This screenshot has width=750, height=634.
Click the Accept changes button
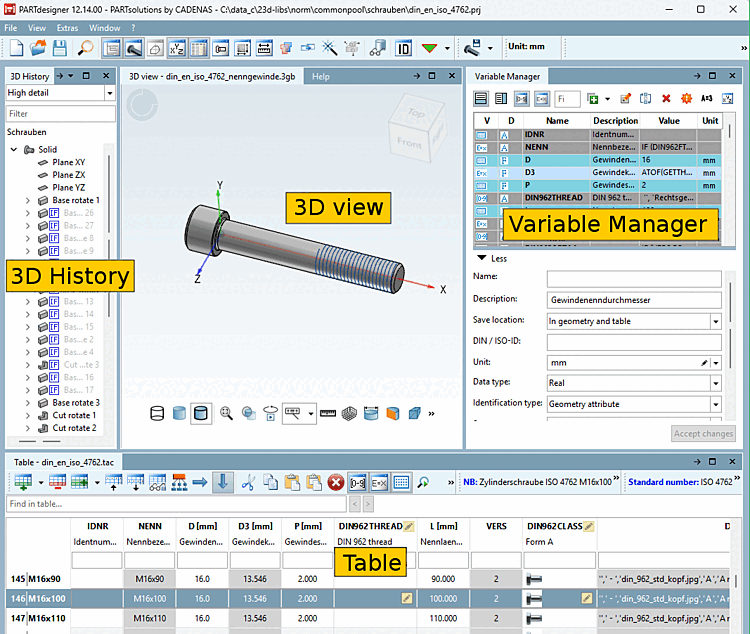[x=703, y=434]
